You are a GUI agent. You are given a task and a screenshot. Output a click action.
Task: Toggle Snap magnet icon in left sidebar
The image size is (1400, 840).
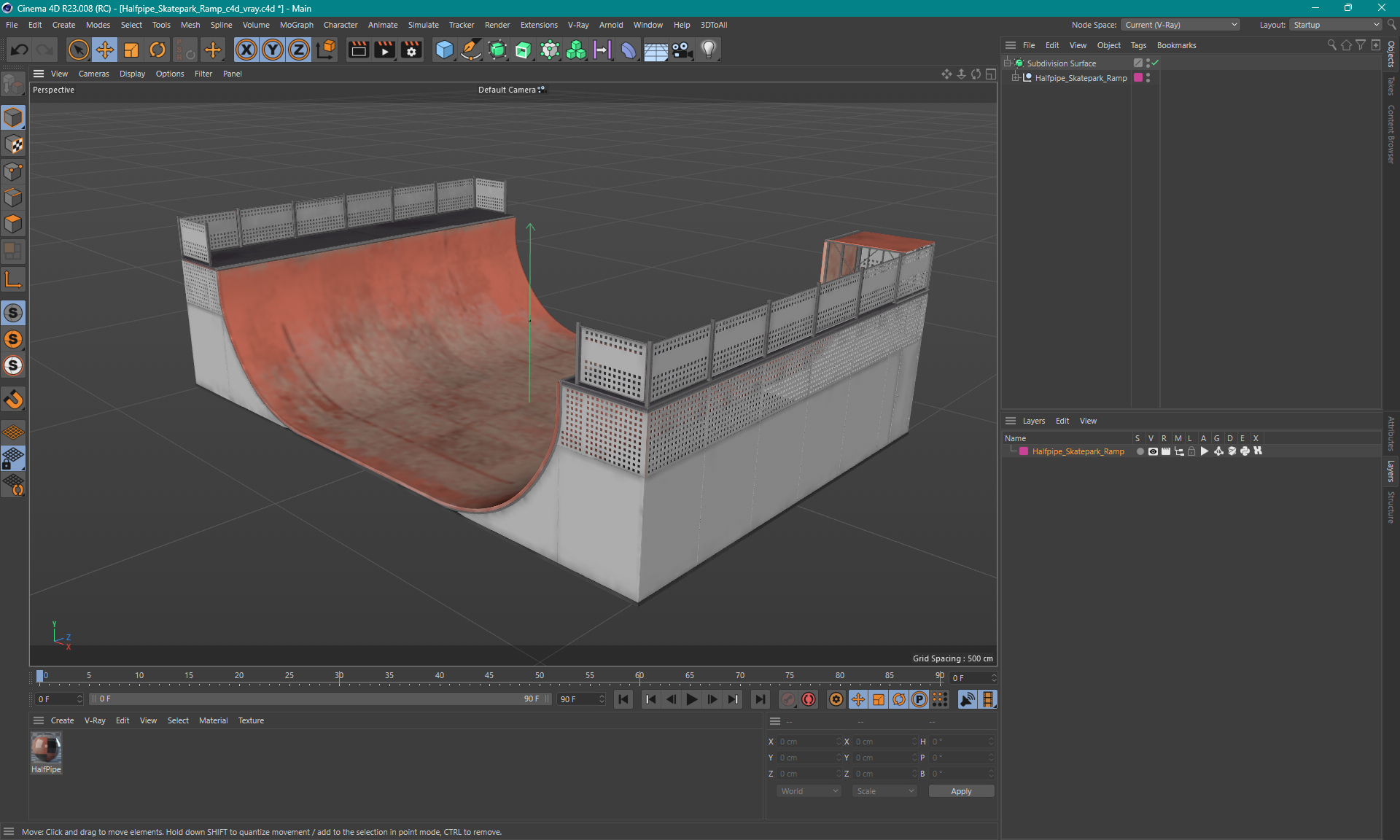(13, 400)
